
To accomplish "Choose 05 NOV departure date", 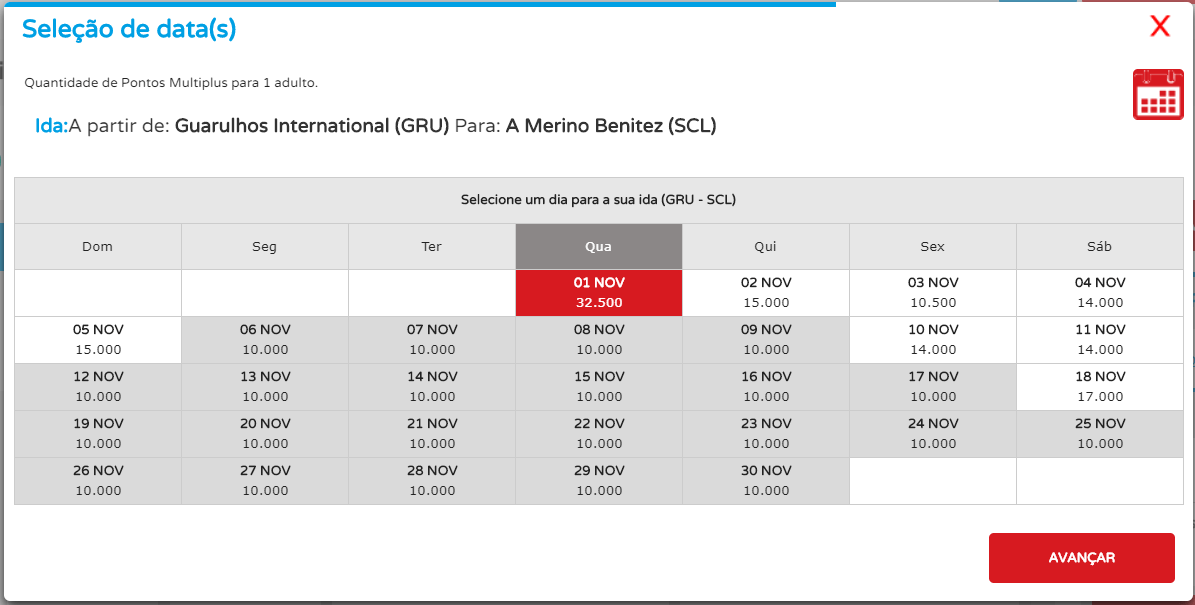I will (98, 340).
